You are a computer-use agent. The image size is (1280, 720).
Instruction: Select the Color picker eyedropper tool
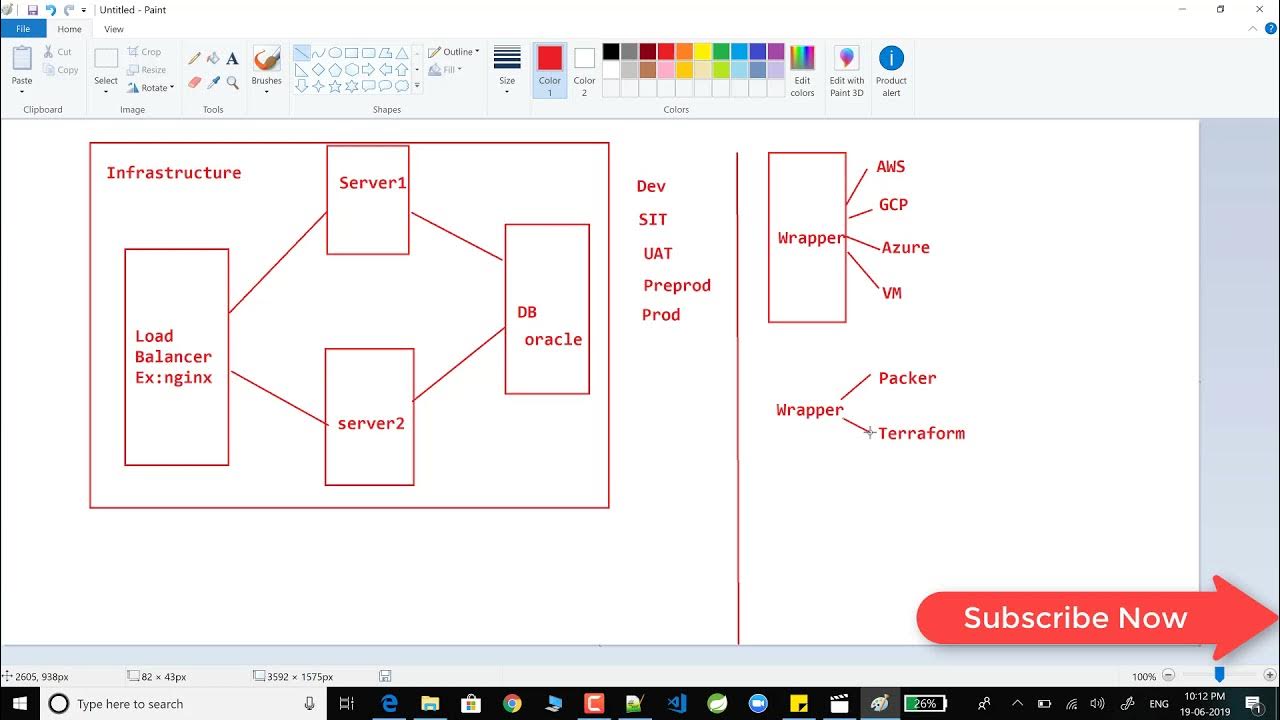pos(213,82)
